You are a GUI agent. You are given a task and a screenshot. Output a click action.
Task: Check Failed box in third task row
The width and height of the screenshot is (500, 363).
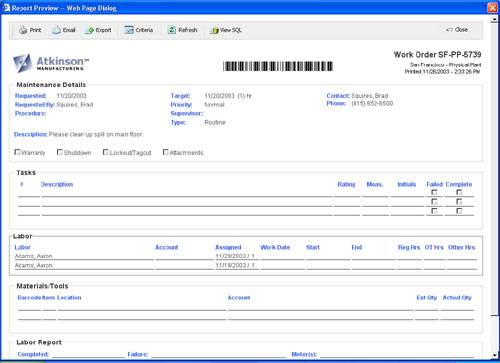pyautogui.click(x=434, y=211)
